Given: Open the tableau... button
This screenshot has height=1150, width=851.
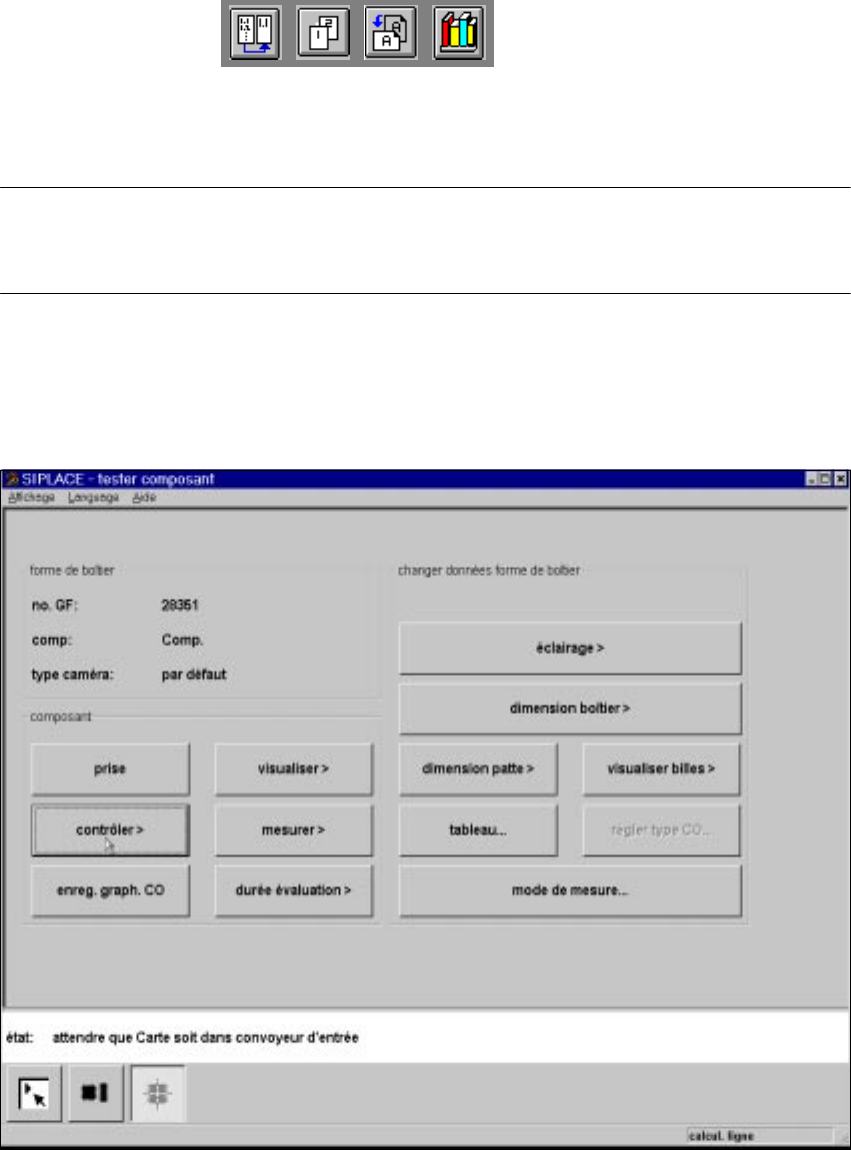Looking at the screenshot, I should coord(478,830).
